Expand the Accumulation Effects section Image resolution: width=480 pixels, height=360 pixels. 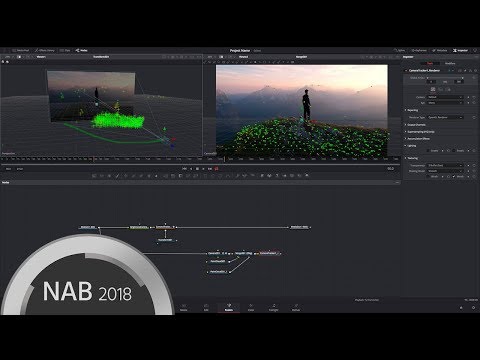point(418,139)
